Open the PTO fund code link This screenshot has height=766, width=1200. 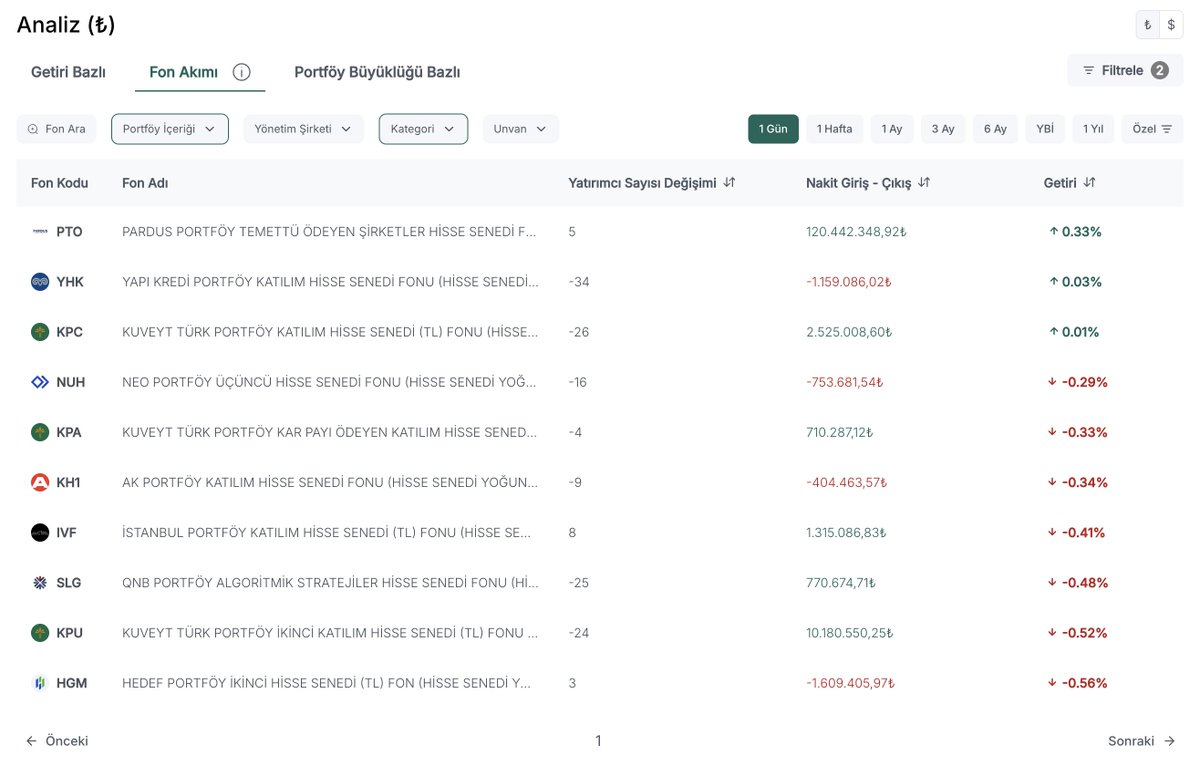click(x=70, y=232)
